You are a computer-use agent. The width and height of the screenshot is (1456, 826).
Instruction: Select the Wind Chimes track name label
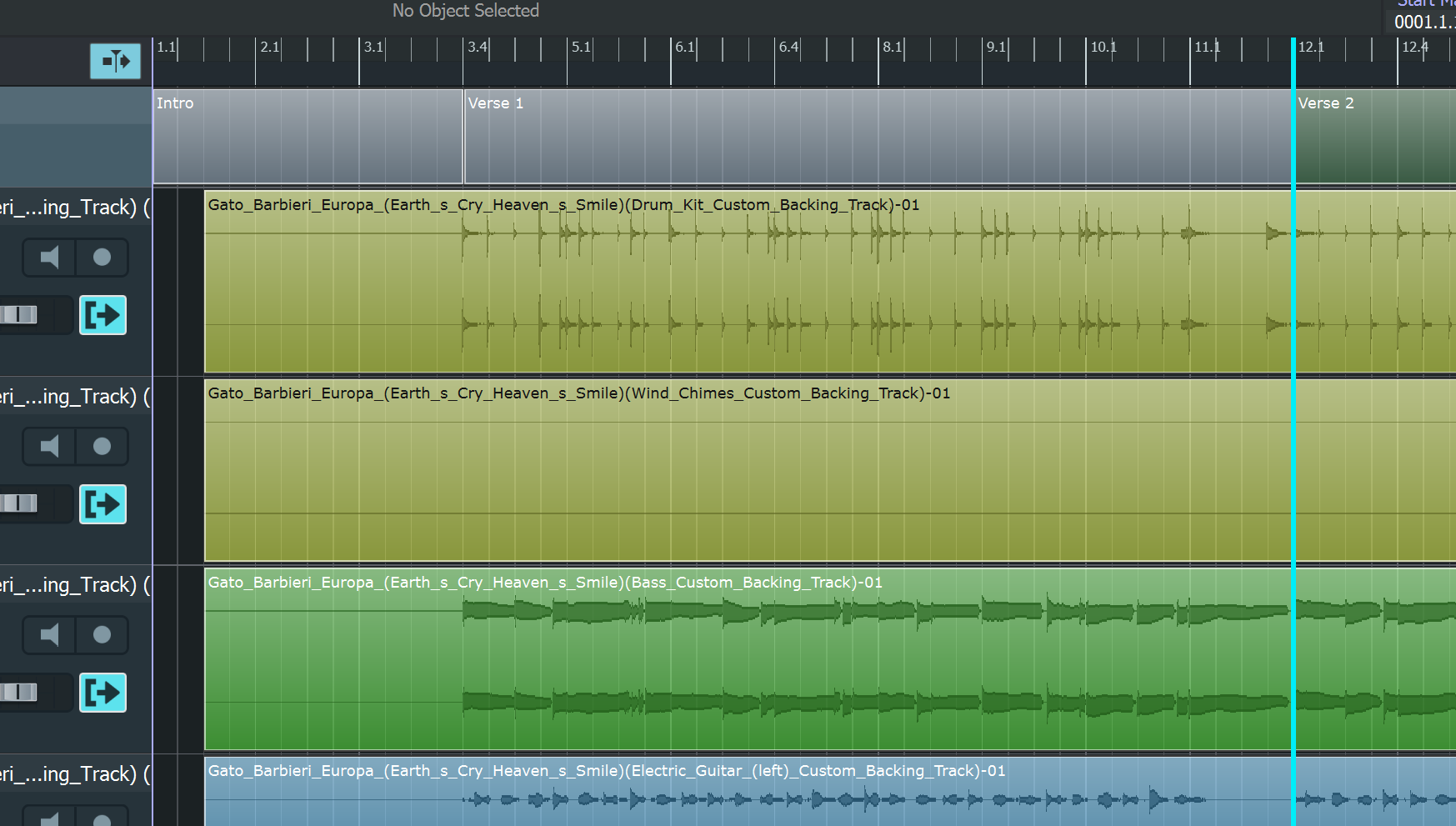(76, 397)
